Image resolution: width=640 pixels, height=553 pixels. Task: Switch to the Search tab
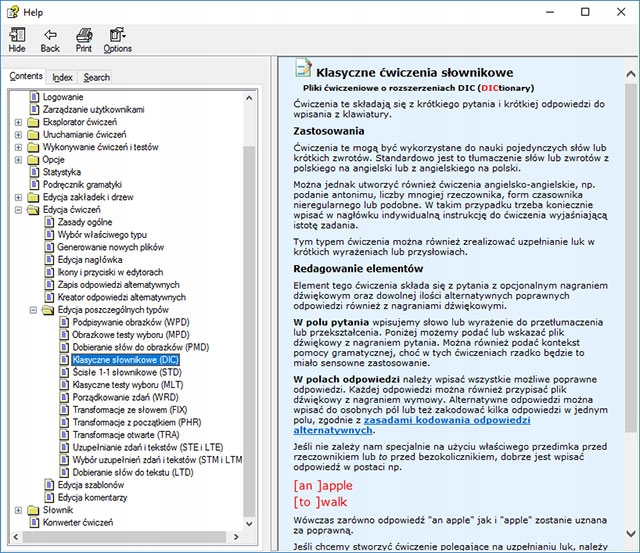(97, 77)
